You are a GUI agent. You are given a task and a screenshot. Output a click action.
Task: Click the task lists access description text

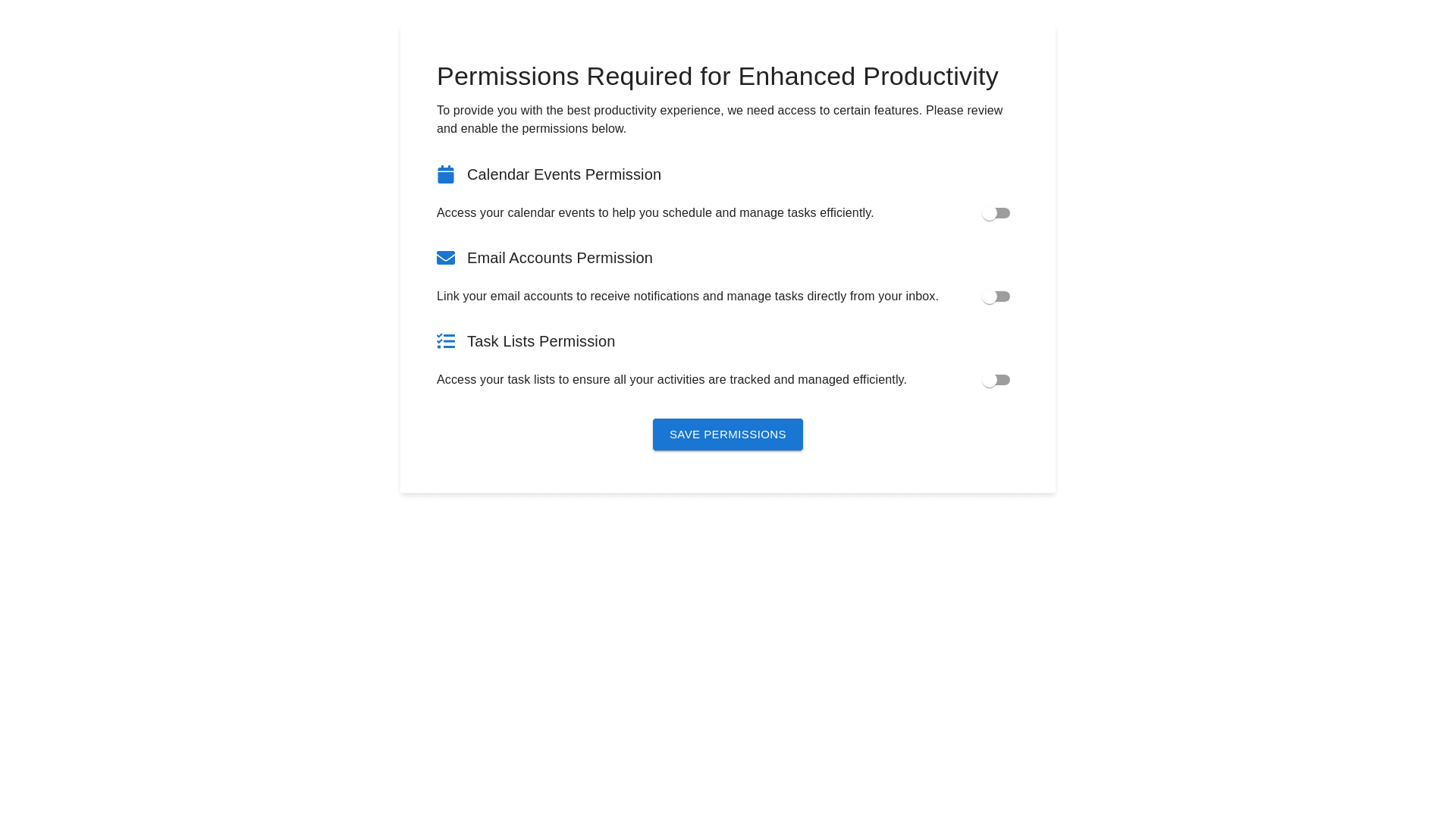(x=671, y=380)
